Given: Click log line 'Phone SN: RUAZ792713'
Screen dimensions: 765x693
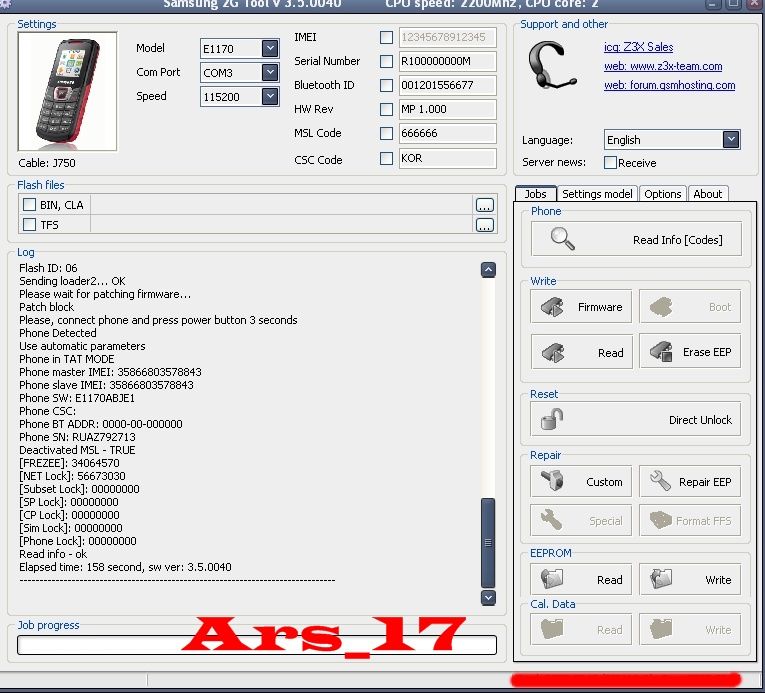Looking at the screenshot, I should pyautogui.click(x=77, y=437).
